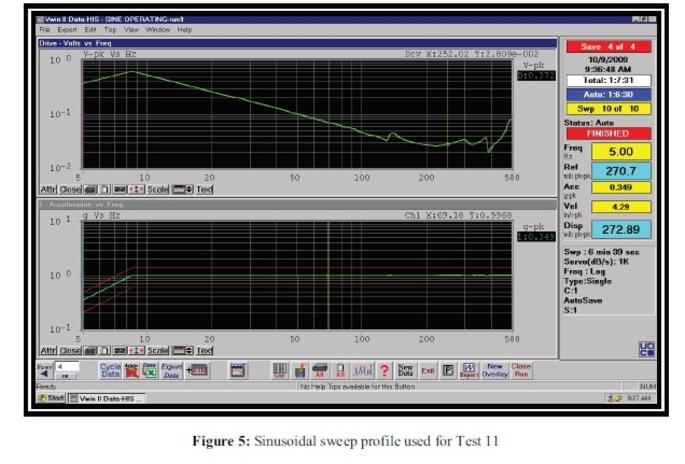The height and width of the screenshot is (464, 685).
Task: Click the red Save 4 of 4 indicator
Action: tap(609, 47)
